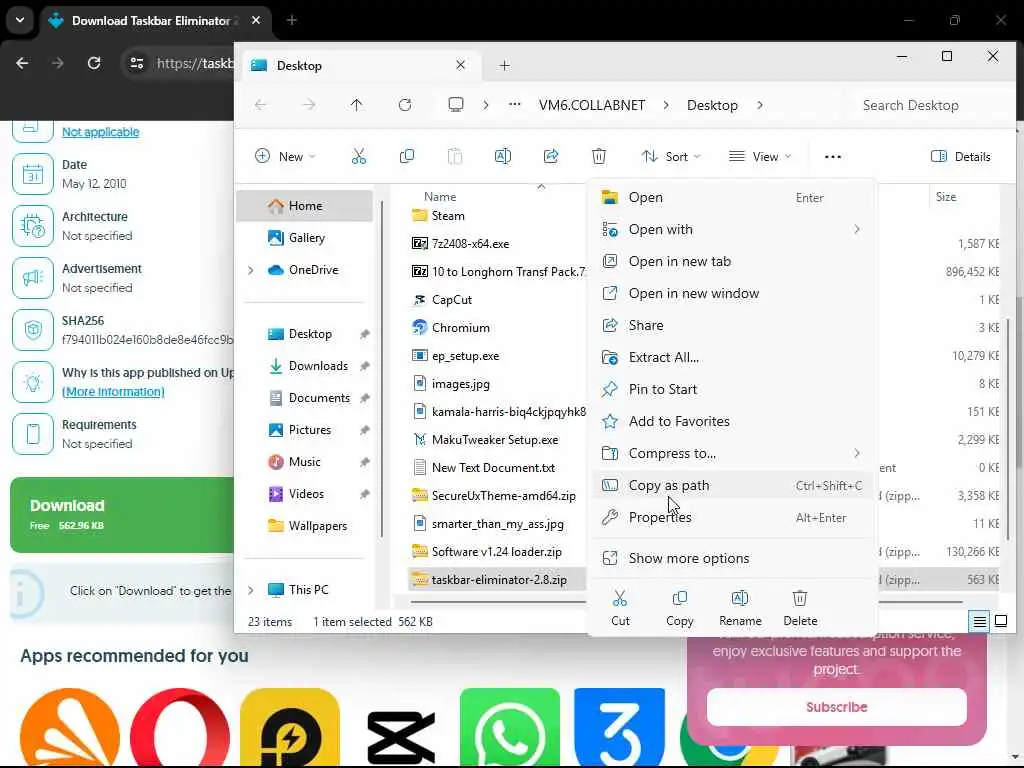1024x768 pixels.
Task: Add a new File Explorer tab
Action: [x=504, y=65]
